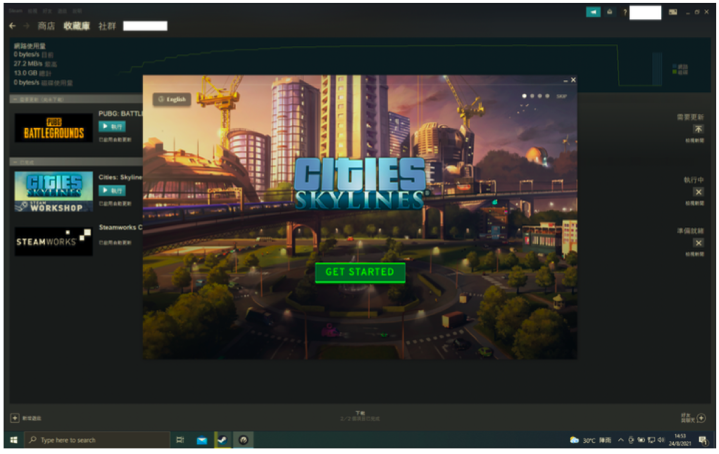Open Mail from the taskbar

202,440
